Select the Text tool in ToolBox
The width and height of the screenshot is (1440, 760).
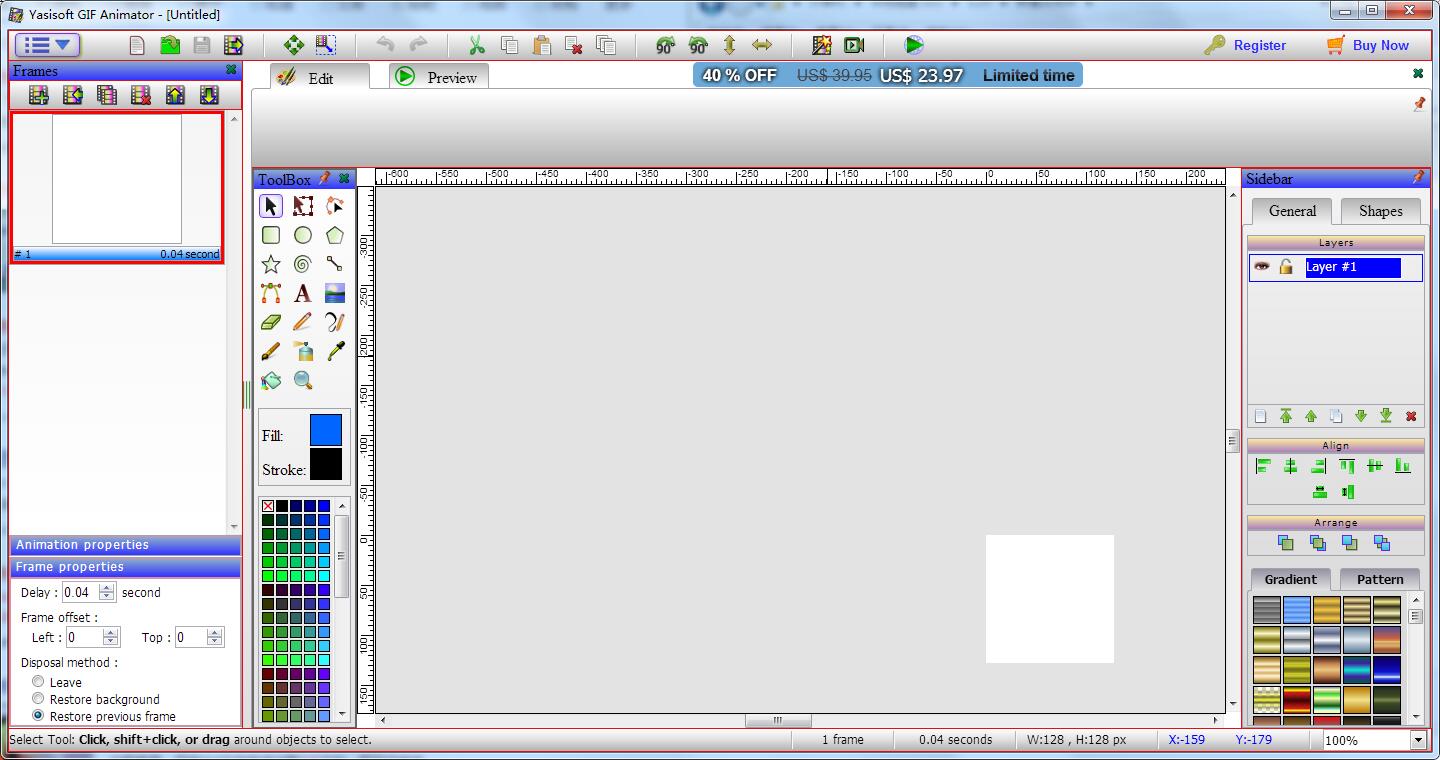(x=303, y=294)
